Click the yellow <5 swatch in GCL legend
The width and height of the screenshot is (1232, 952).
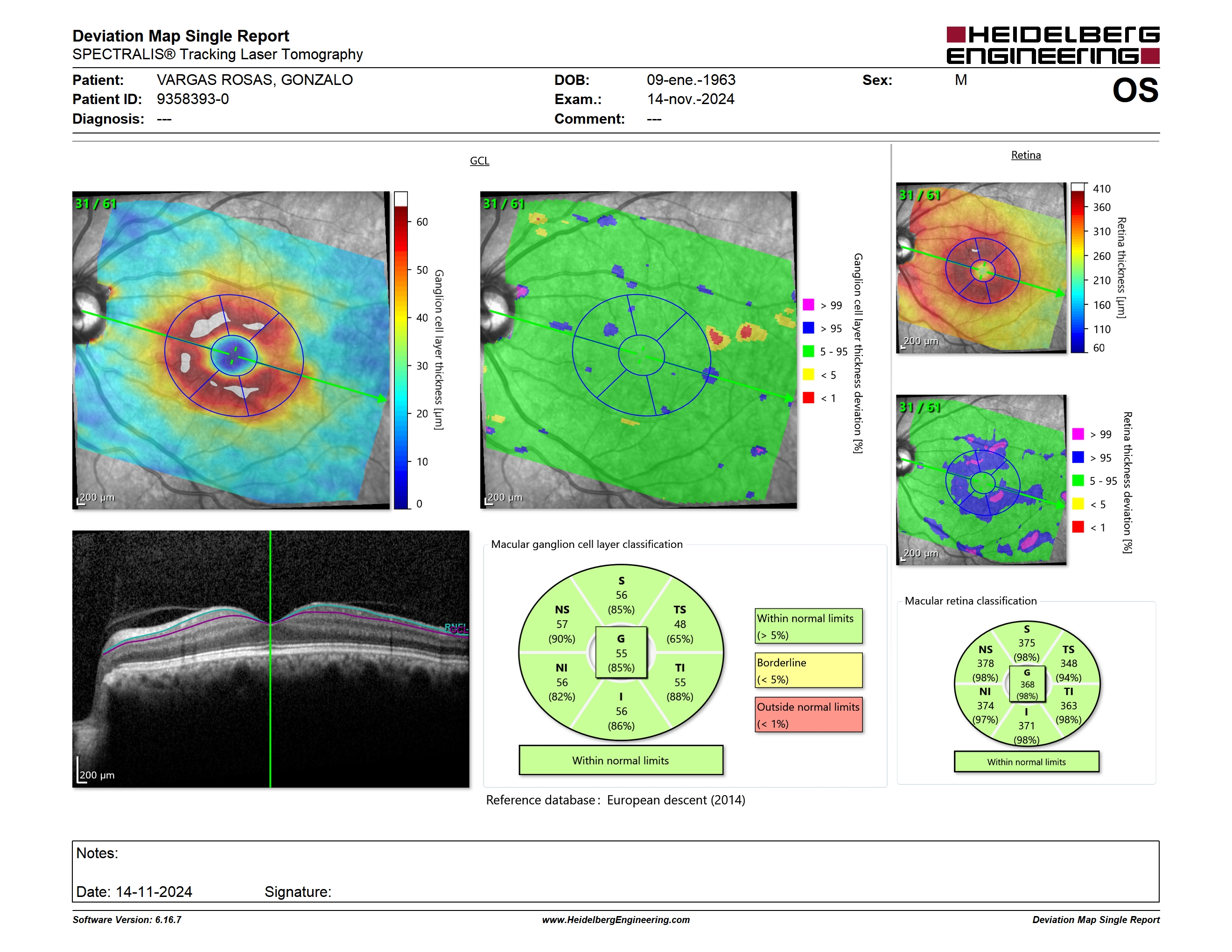coord(808,374)
